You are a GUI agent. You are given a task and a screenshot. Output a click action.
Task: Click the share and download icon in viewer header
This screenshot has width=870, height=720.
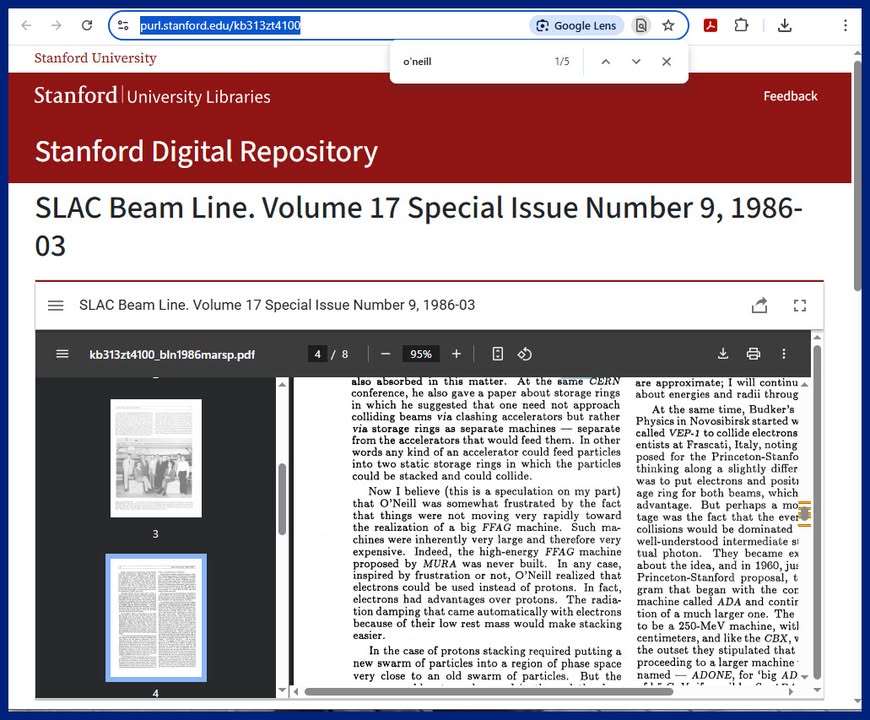click(x=759, y=305)
